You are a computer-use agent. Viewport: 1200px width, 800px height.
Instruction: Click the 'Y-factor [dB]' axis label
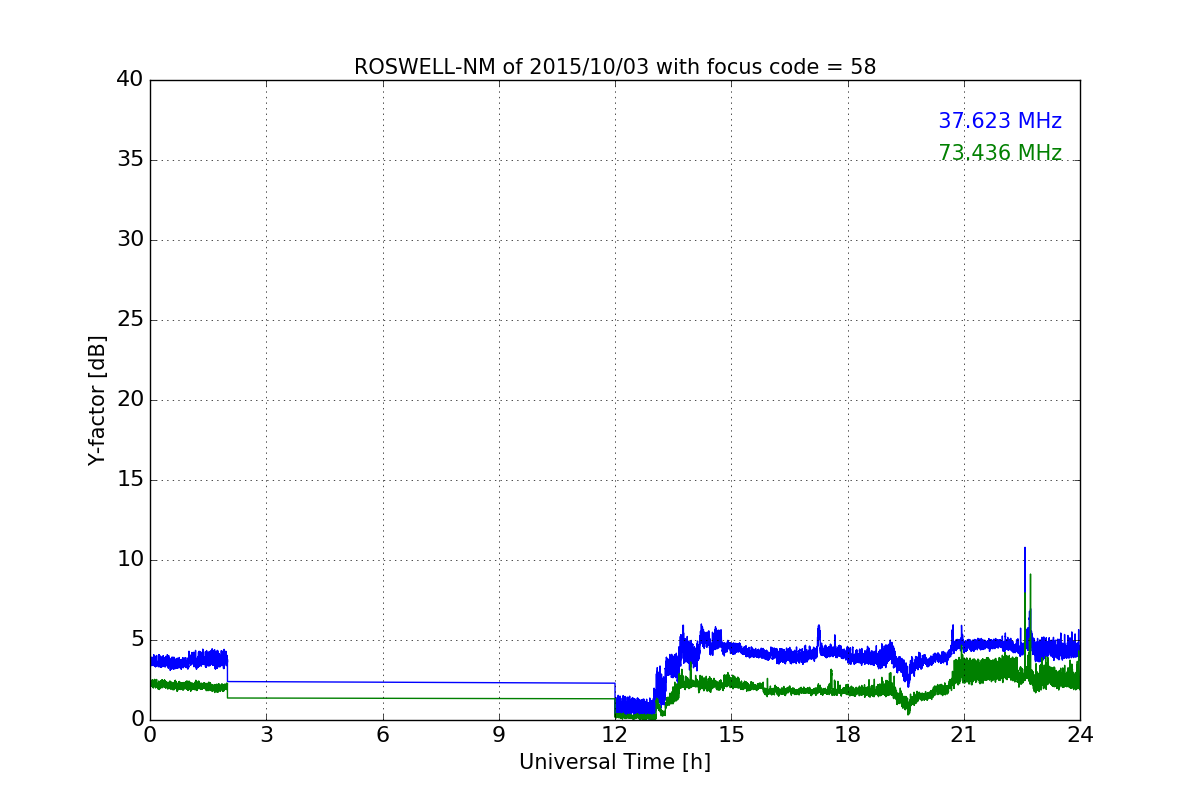coord(97,400)
